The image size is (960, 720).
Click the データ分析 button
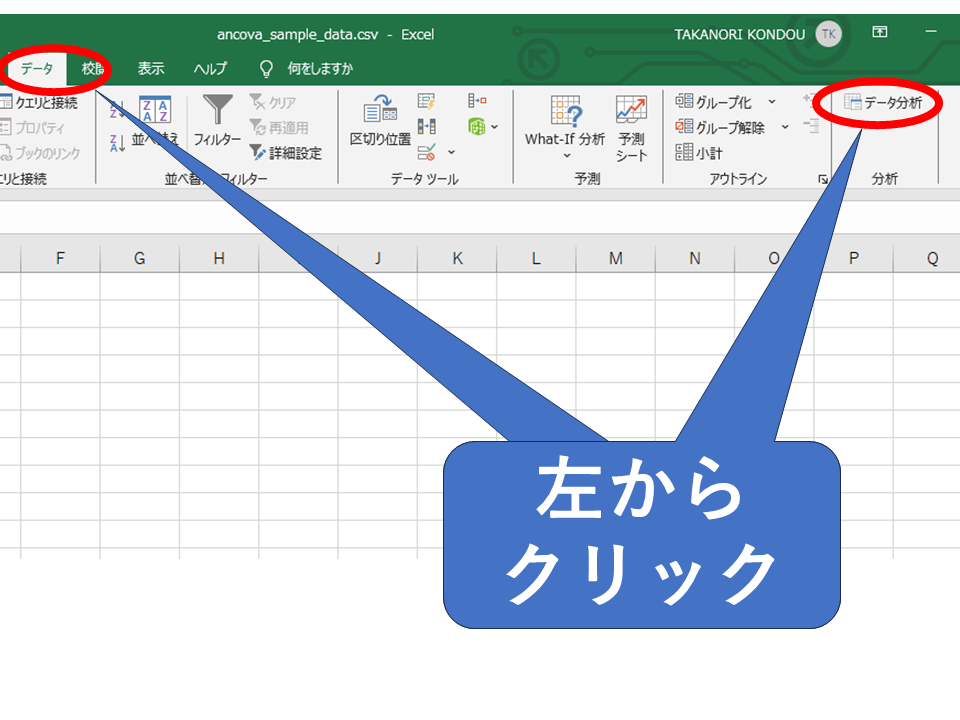pos(881,102)
